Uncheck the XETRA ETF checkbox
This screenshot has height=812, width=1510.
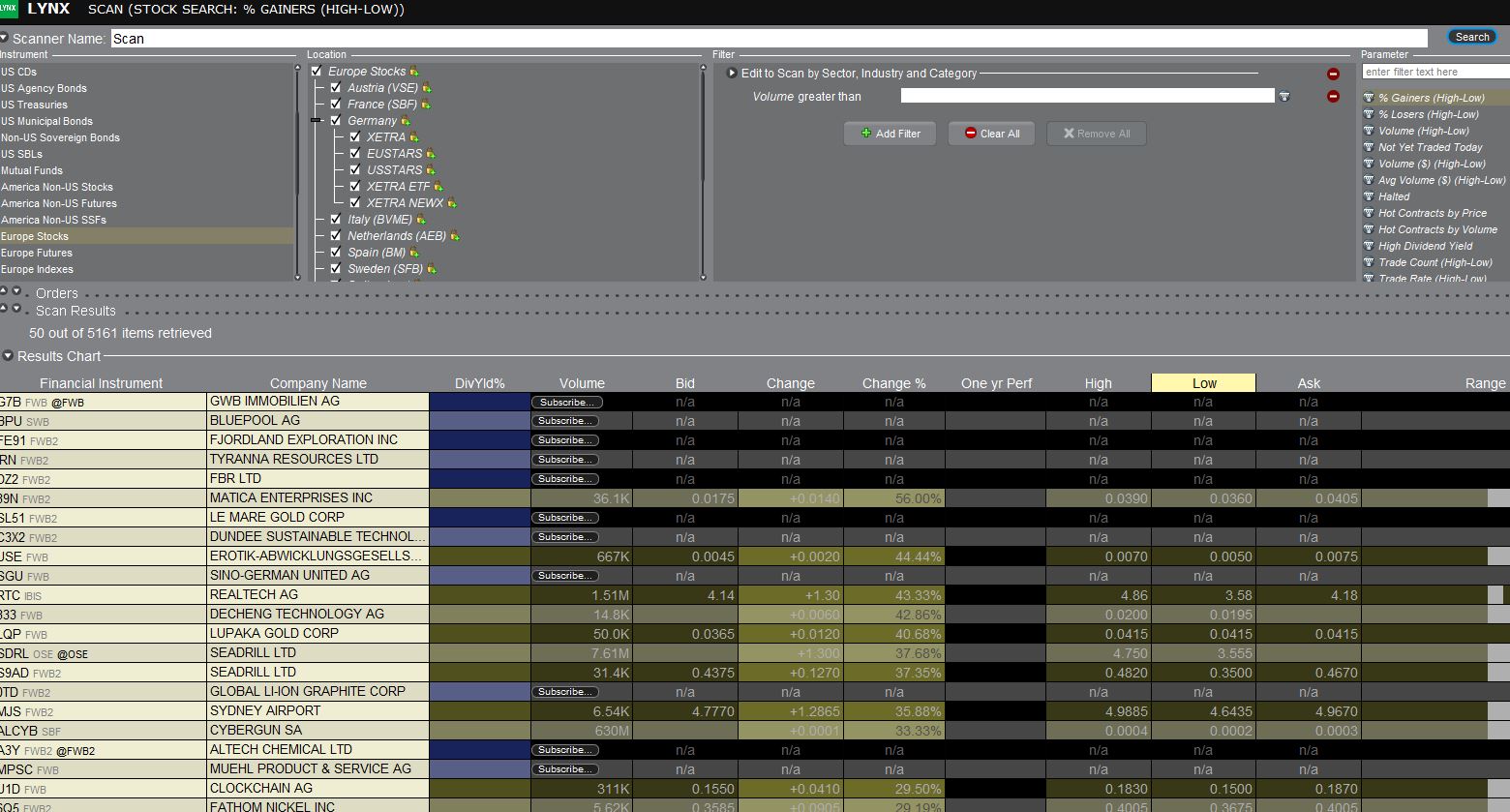coord(355,186)
